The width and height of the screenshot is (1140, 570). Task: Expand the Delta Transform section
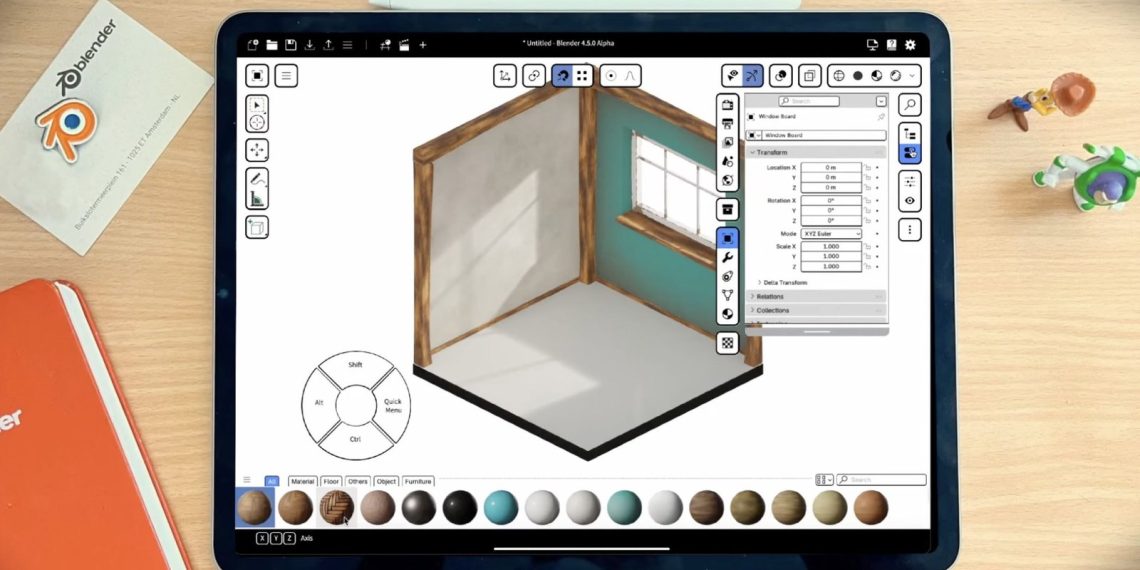tap(783, 283)
